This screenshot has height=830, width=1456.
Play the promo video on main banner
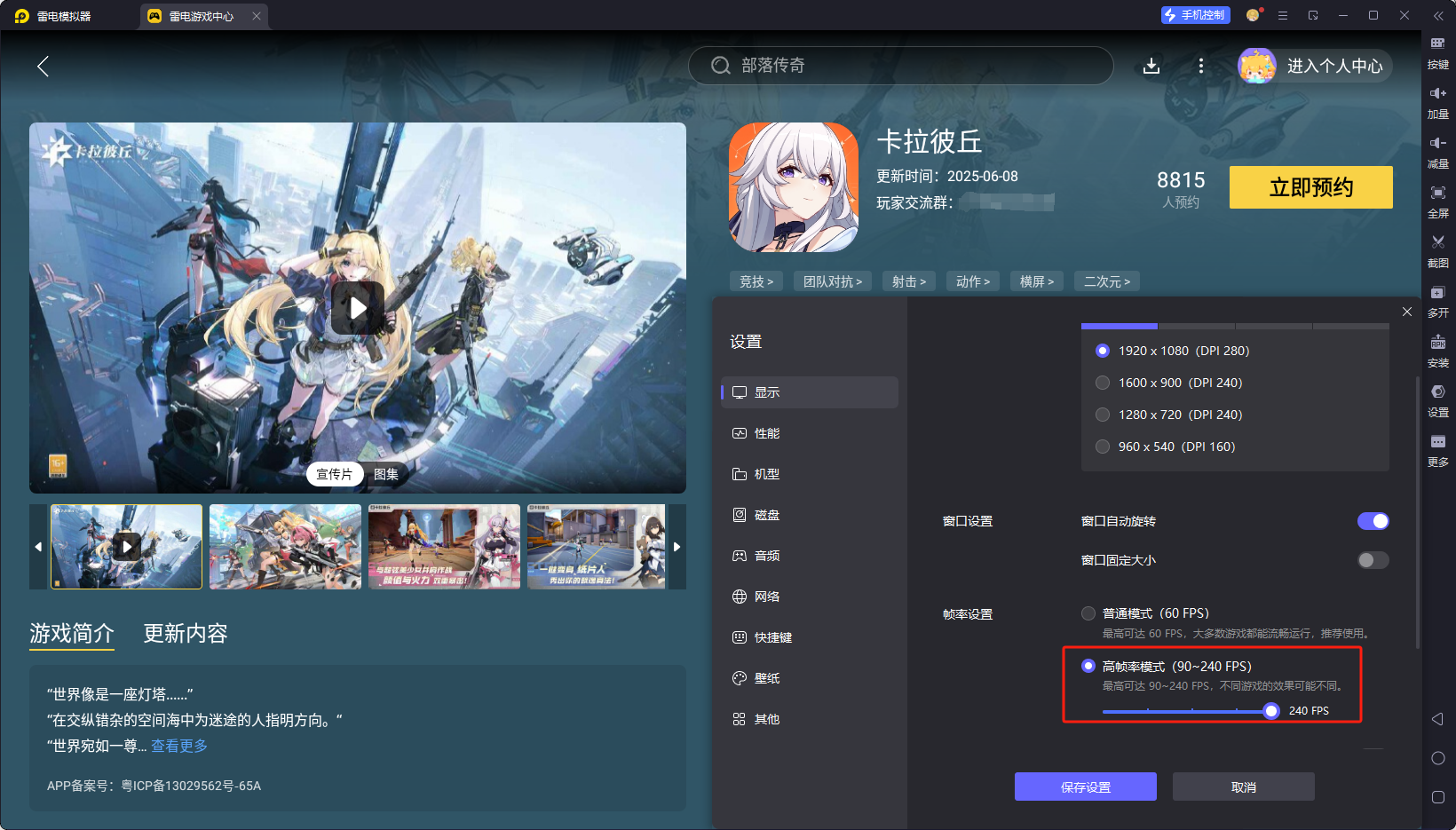coord(358,307)
